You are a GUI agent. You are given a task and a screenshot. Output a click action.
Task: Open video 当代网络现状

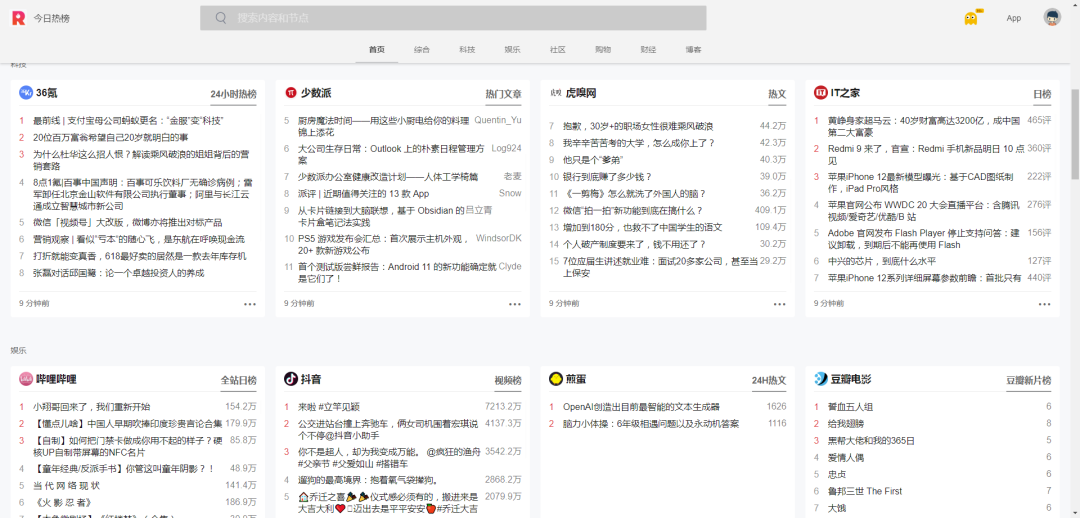coord(66,486)
